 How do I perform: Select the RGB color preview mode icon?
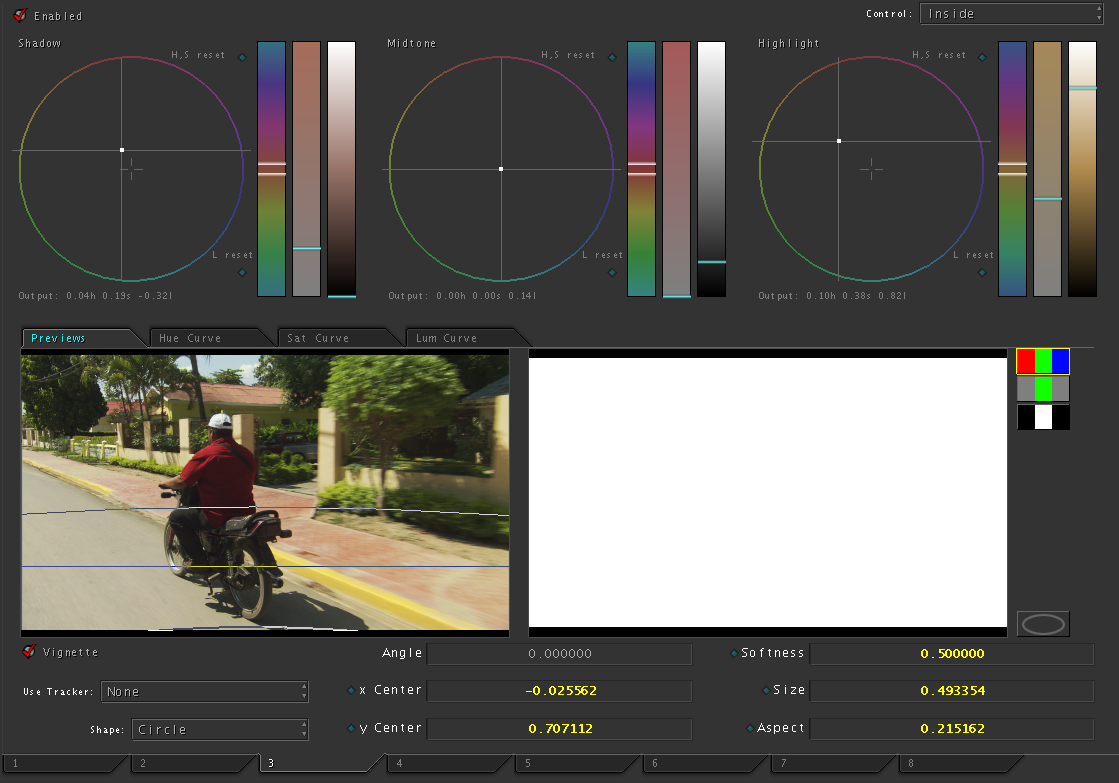tap(1043, 361)
